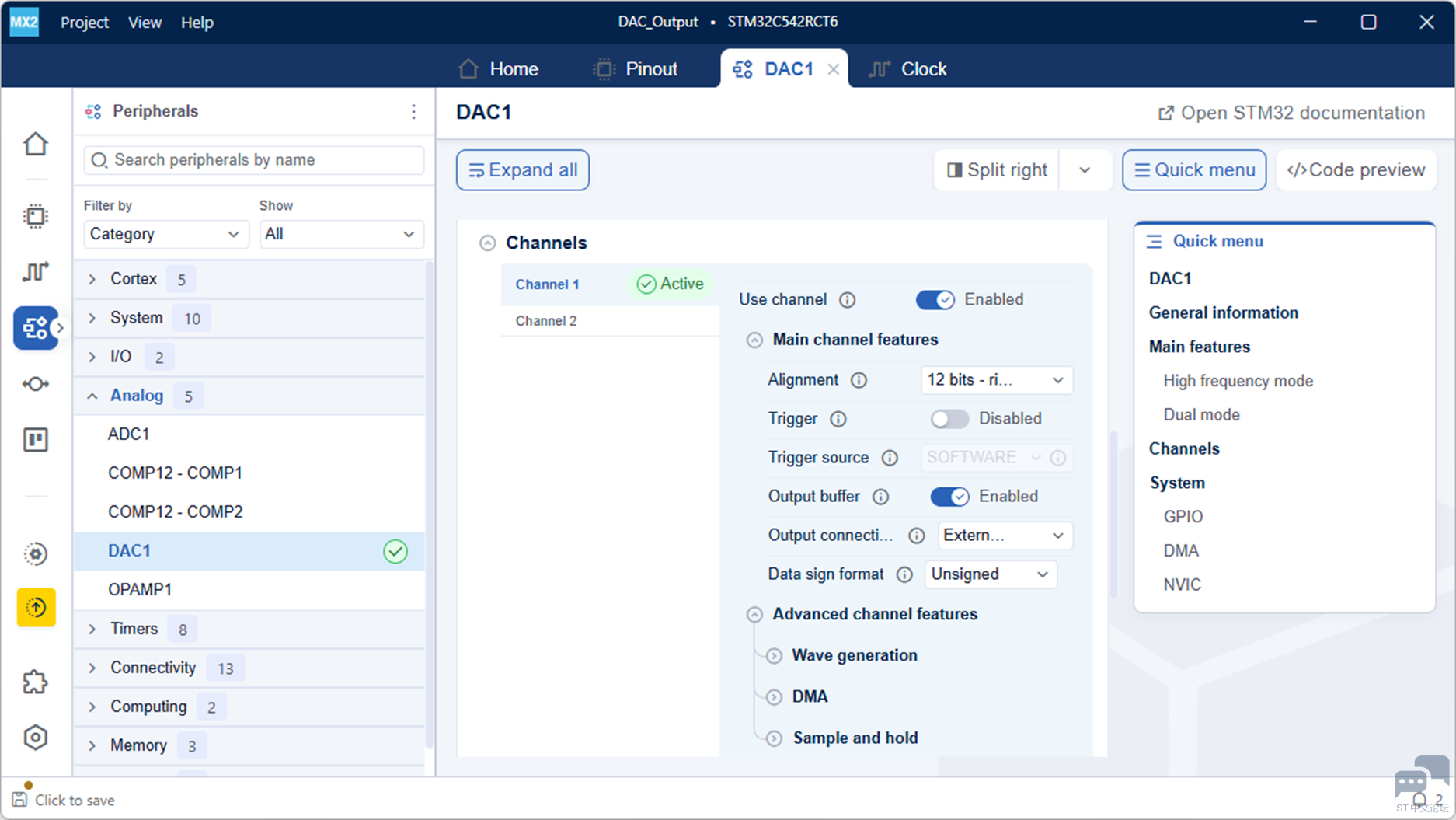
Task: Open the kanban board icon in sidebar
Action: [36, 440]
